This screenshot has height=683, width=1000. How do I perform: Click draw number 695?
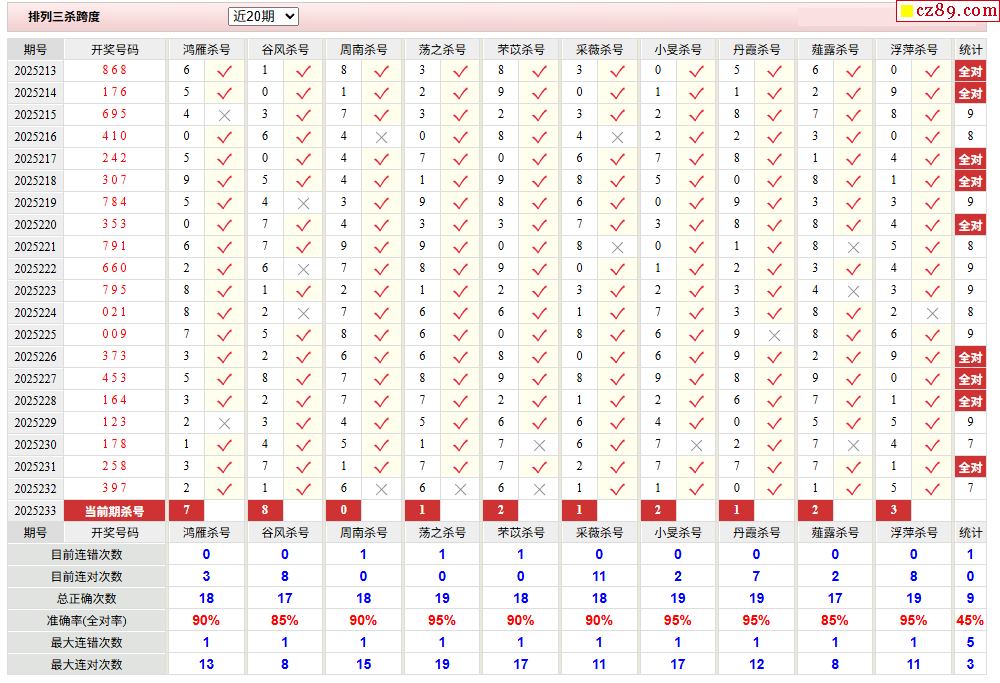[x=115, y=114]
